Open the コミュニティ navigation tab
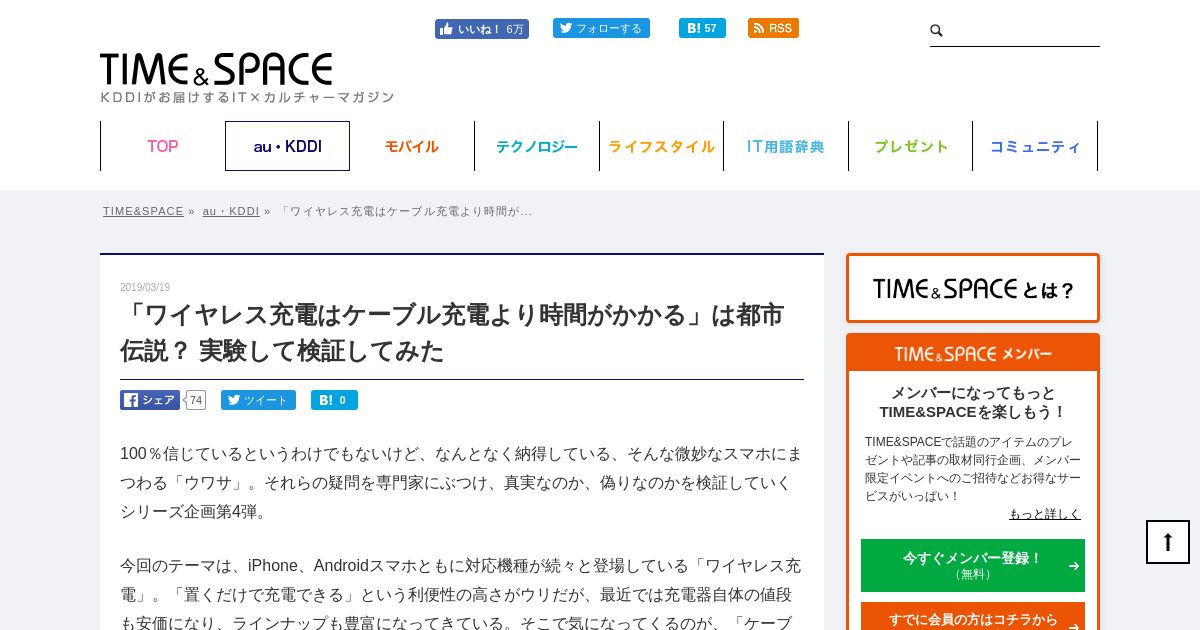1200x630 pixels. pyautogui.click(x=1035, y=146)
